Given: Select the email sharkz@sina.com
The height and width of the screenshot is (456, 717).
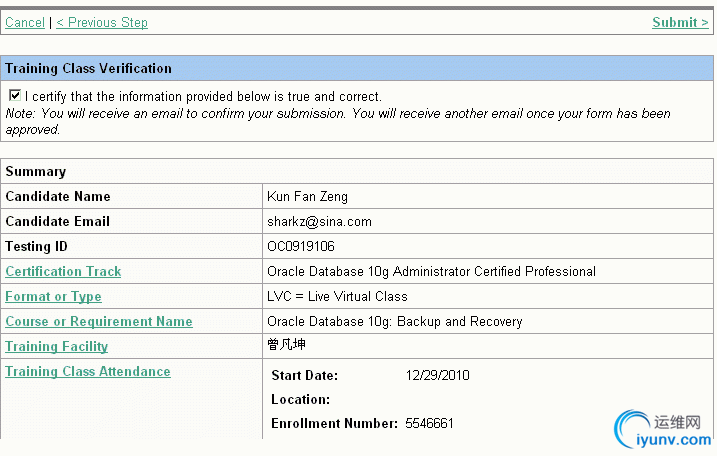Looking at the screenshot, I should click(319, 222).
